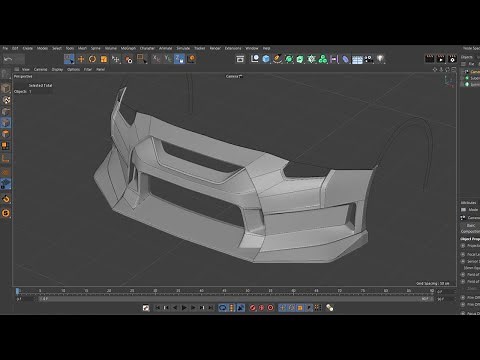Image resolution: width=480 pixels, height=360 pixels.
Task: Open the Mesh menu
Action: pos(82,48)
